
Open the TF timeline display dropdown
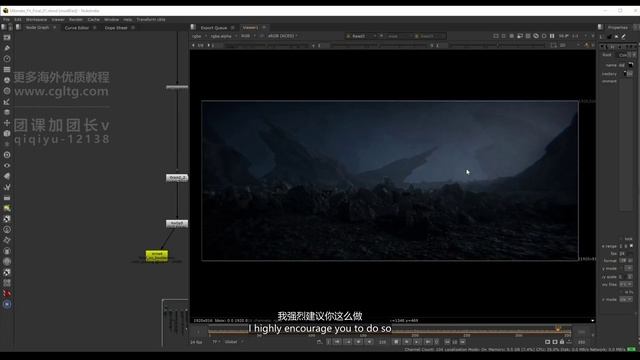click(x=216, y=342)
